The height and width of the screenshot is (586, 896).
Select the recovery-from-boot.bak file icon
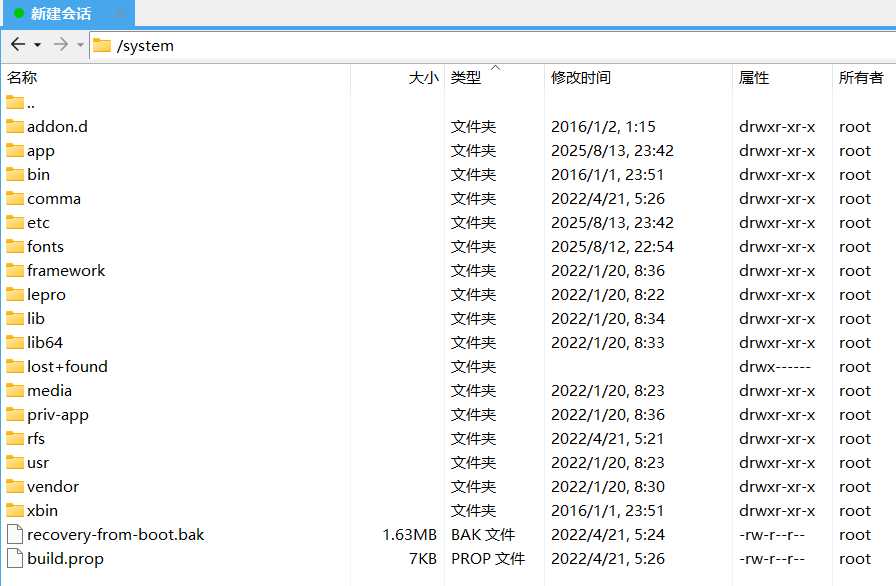point(15,534)
